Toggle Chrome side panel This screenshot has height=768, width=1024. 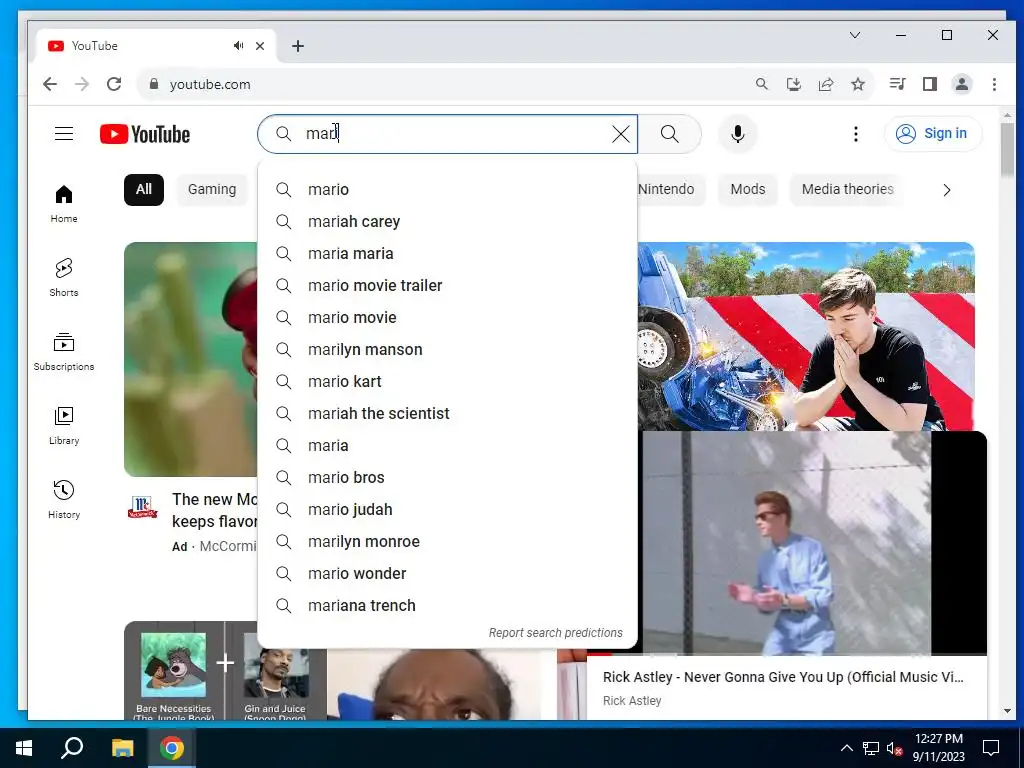click(x=930, y=84)
